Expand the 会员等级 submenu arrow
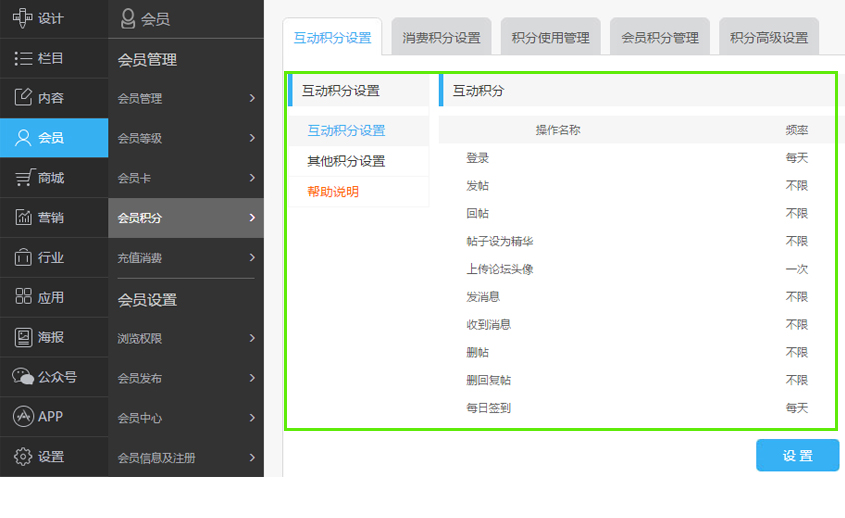 point(252,138)
